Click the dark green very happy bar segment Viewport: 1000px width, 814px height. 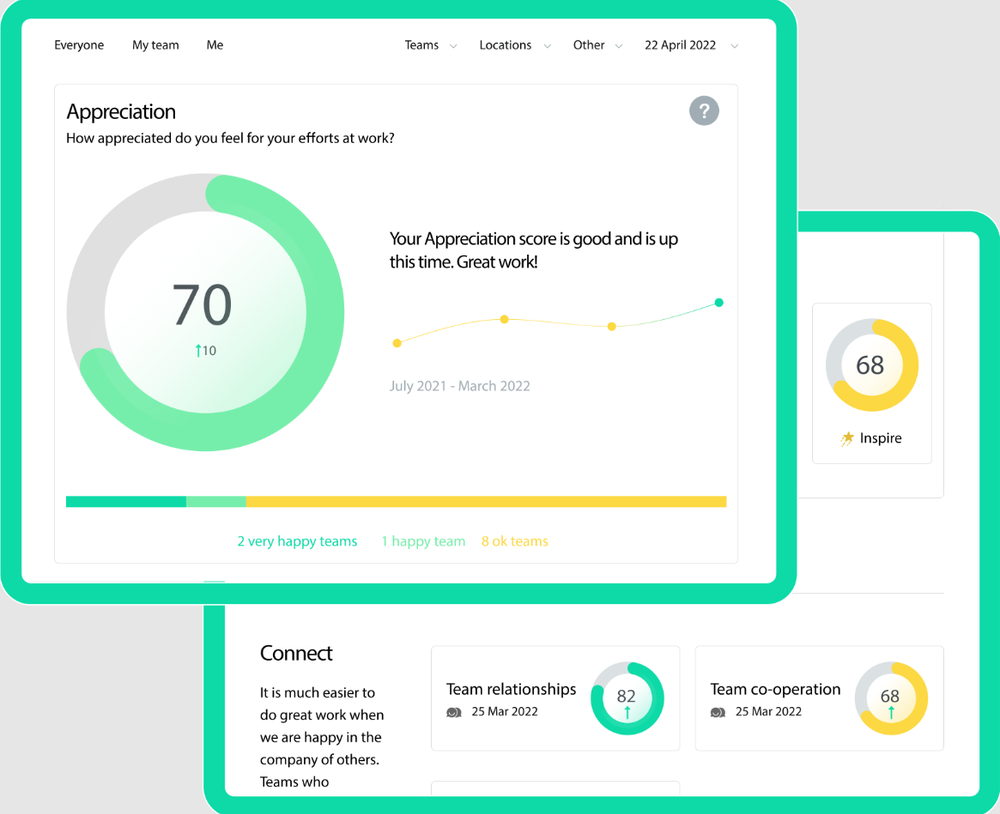(x=126, y=501)
